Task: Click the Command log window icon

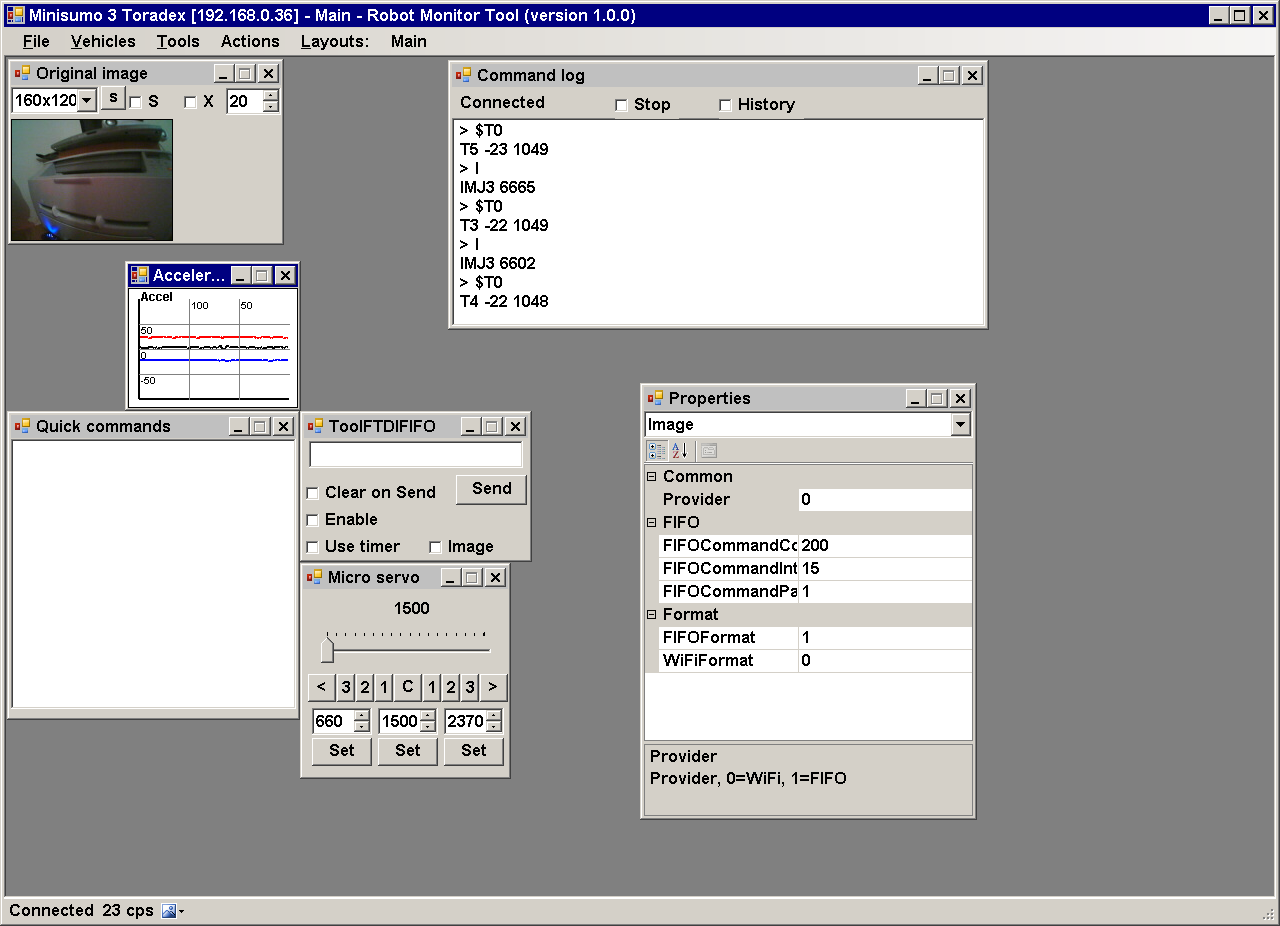Action: pyautogui.click(x=463, y=75)
